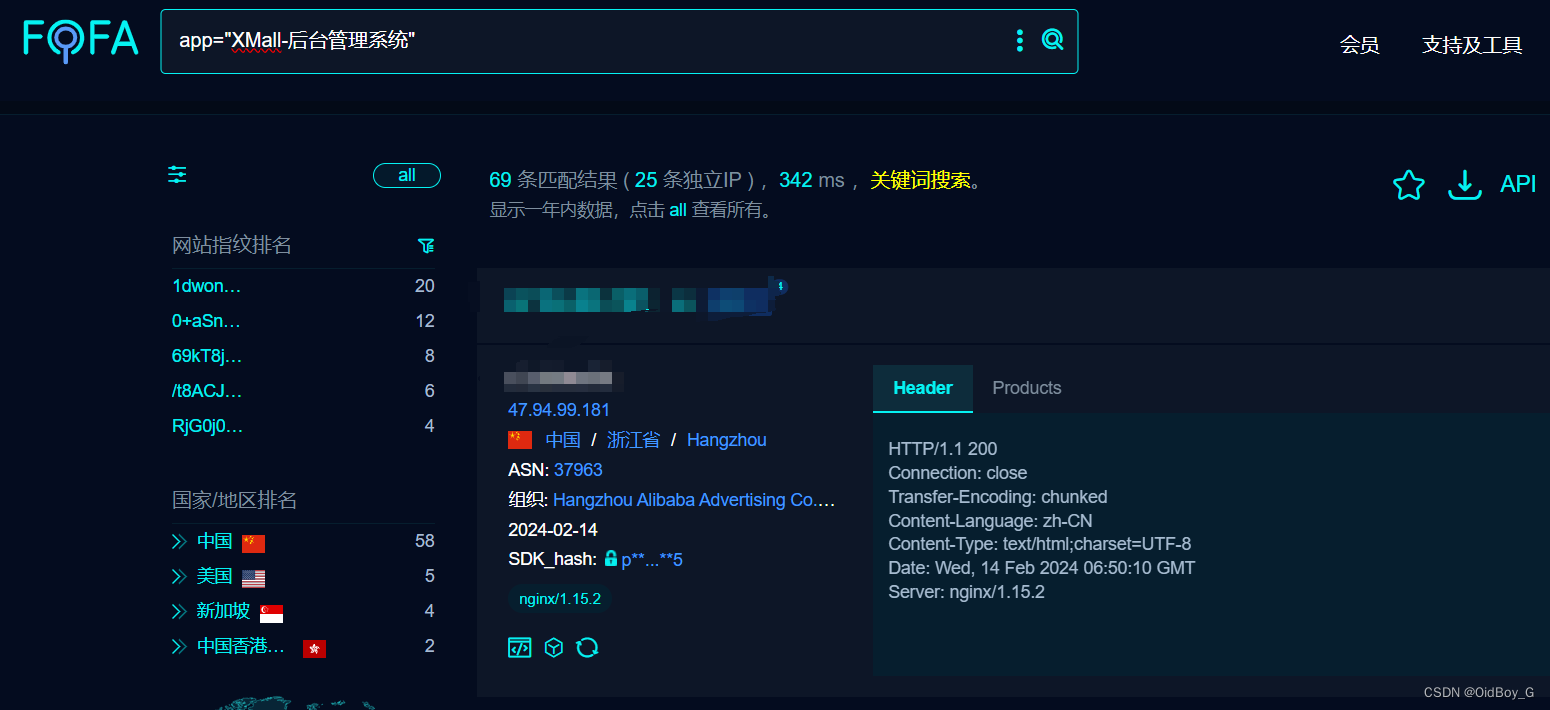Viewport: 1550px width, 710px height.
Task: Refresh the result with the circular arrows icon
Action: [x=587, y=647]
